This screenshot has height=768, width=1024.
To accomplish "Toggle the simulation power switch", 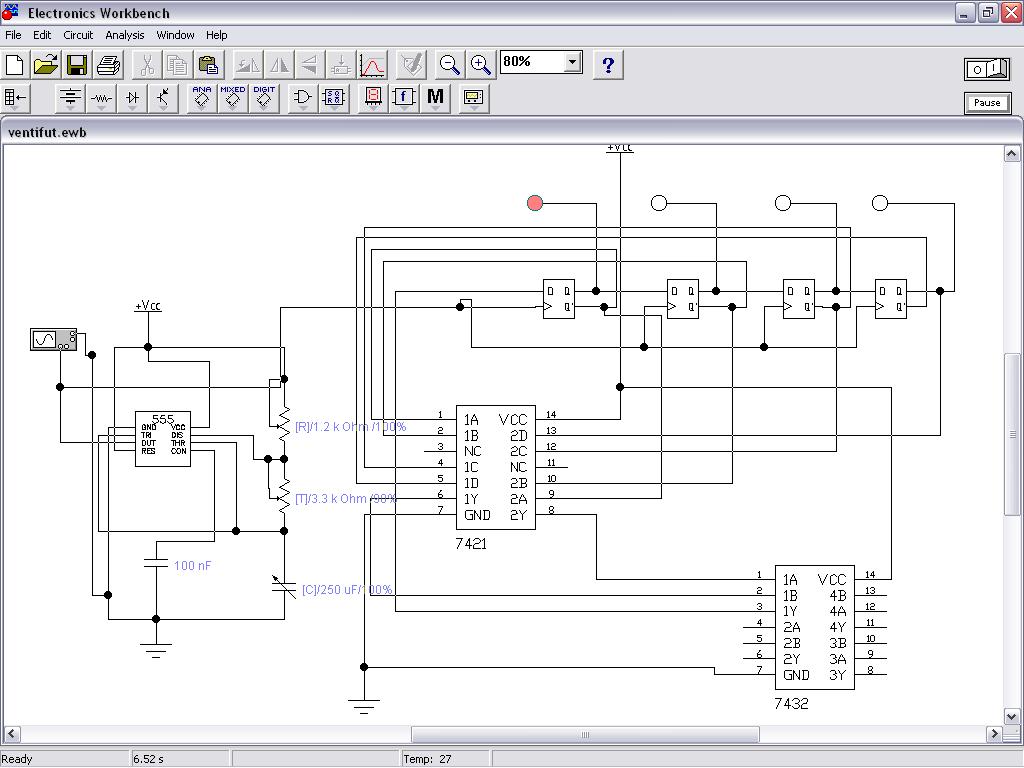I will [987, 69].
